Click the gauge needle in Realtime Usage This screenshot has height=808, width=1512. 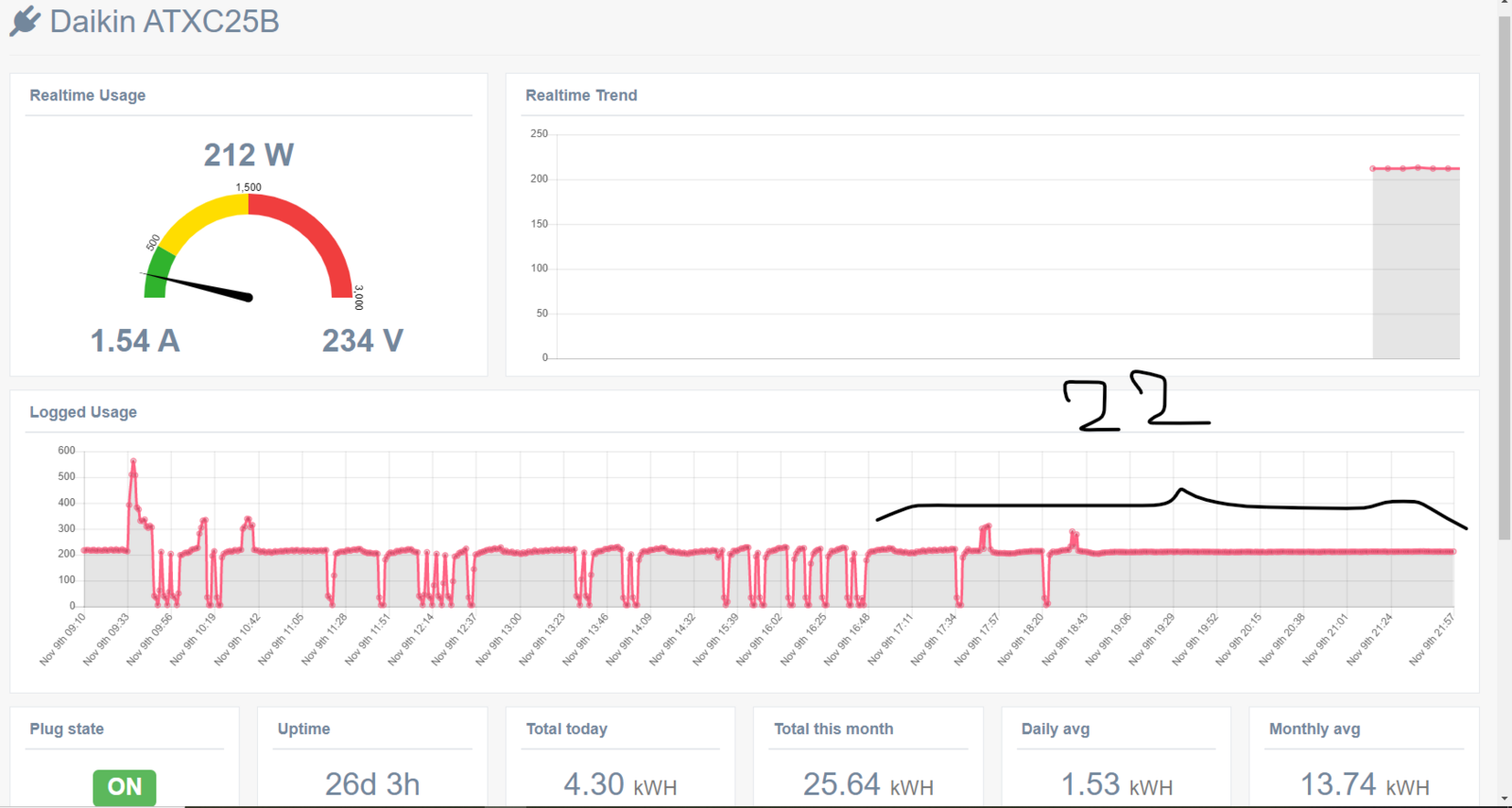tap(197, 285)
